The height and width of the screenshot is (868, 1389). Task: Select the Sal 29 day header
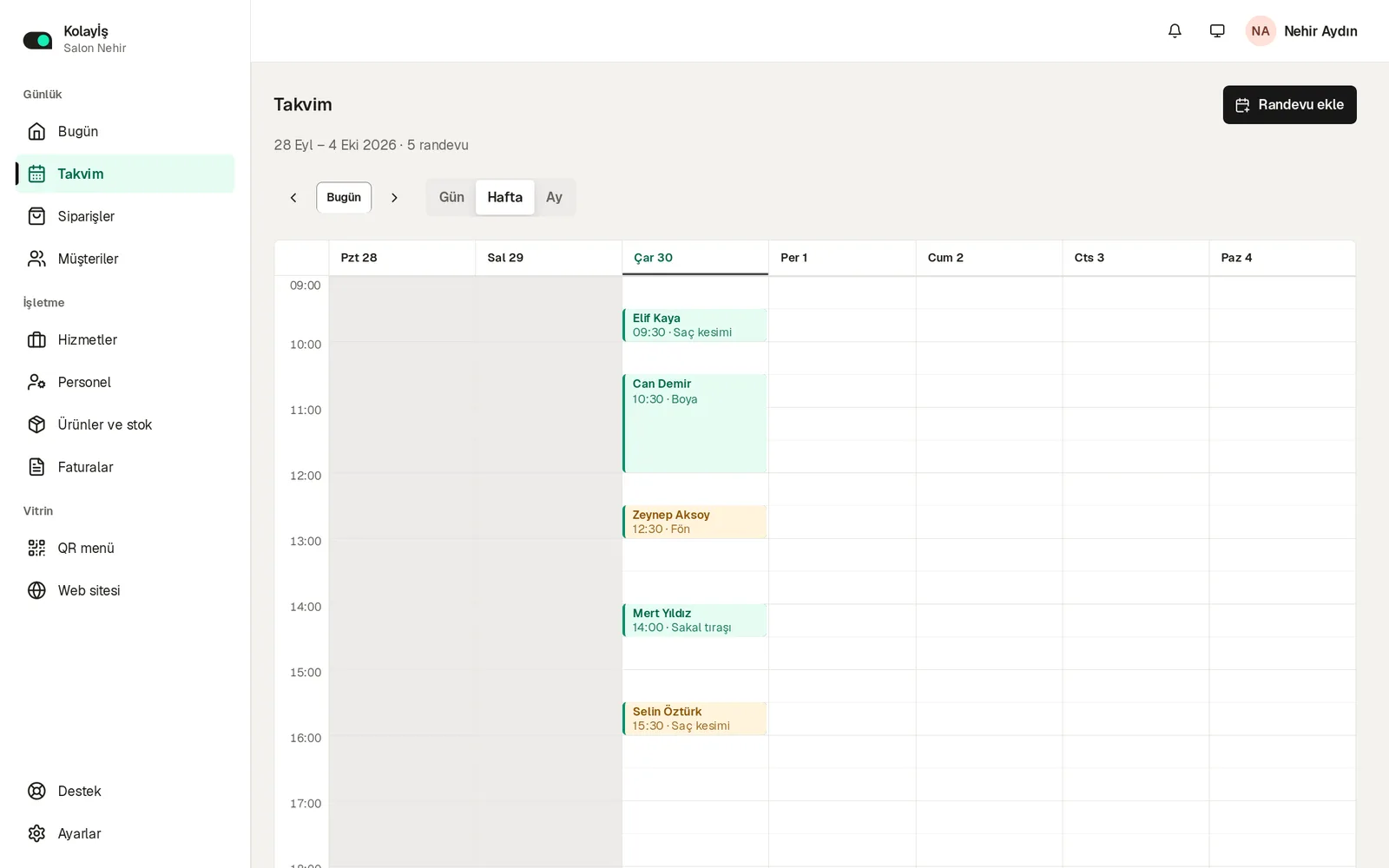[x=549, y=258]
